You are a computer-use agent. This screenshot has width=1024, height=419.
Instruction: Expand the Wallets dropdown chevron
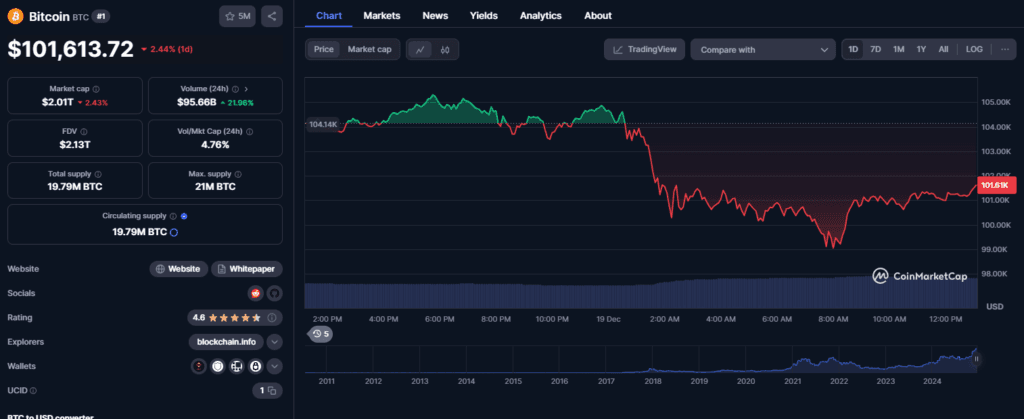tap(274, 367)
